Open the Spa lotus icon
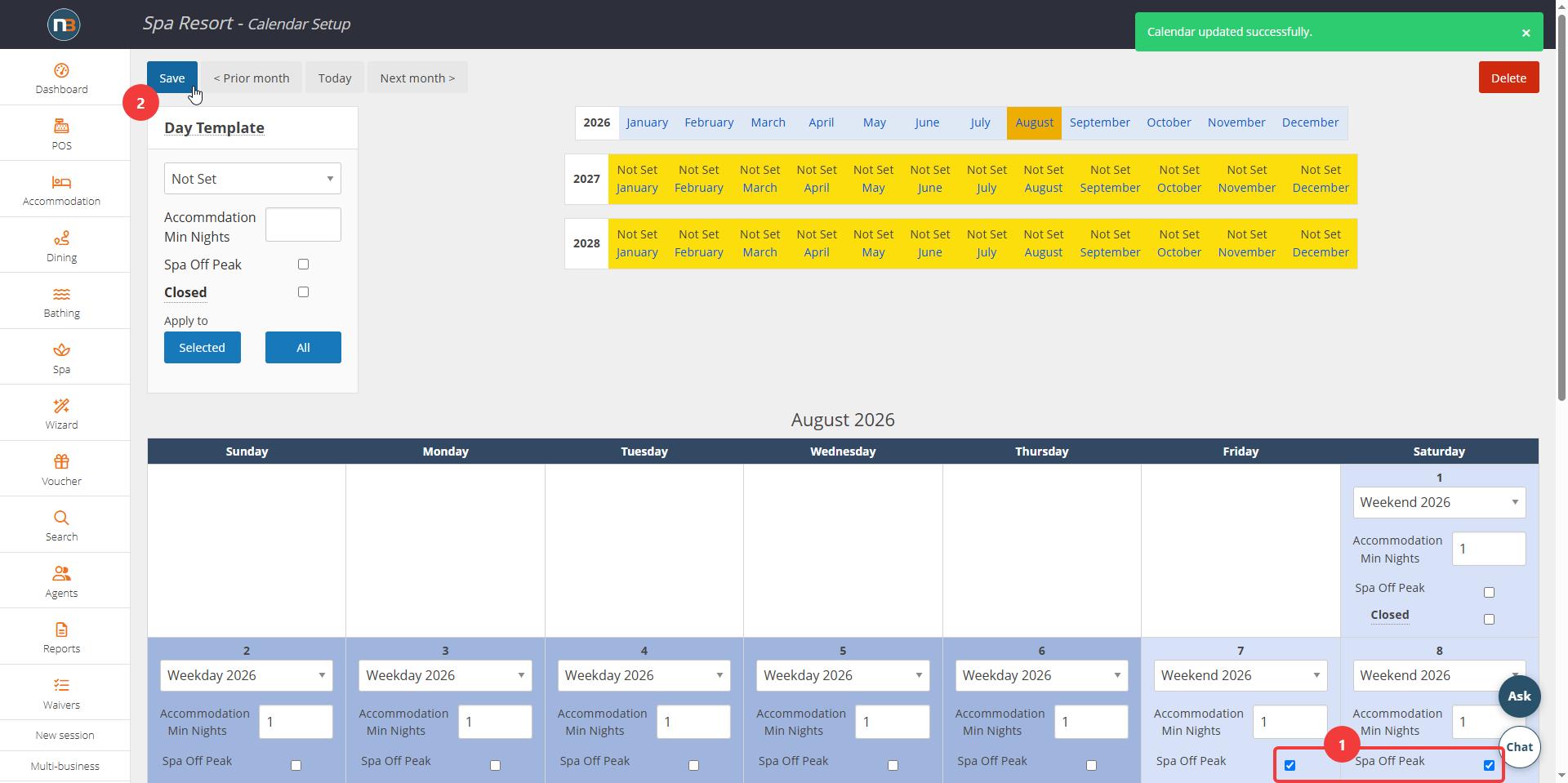1568x783 pixels. [61, 350]
